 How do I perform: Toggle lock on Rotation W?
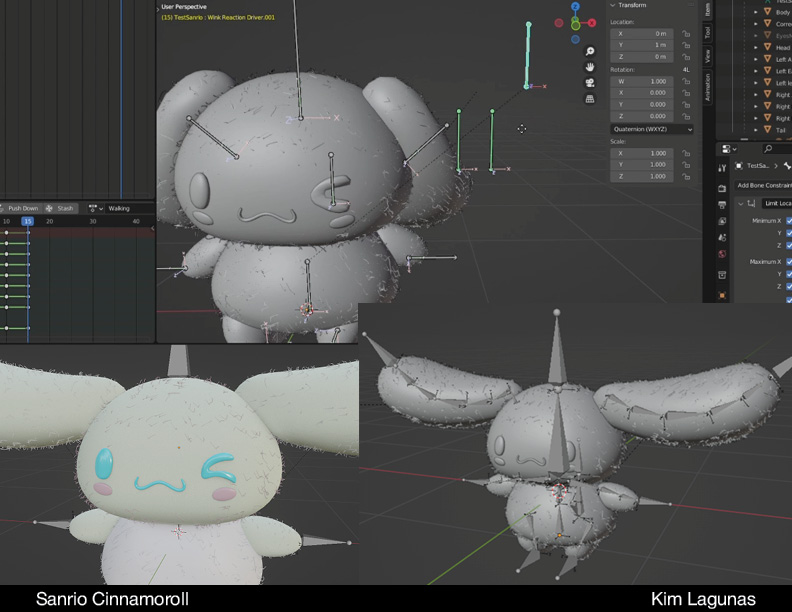tap(685, 81)
